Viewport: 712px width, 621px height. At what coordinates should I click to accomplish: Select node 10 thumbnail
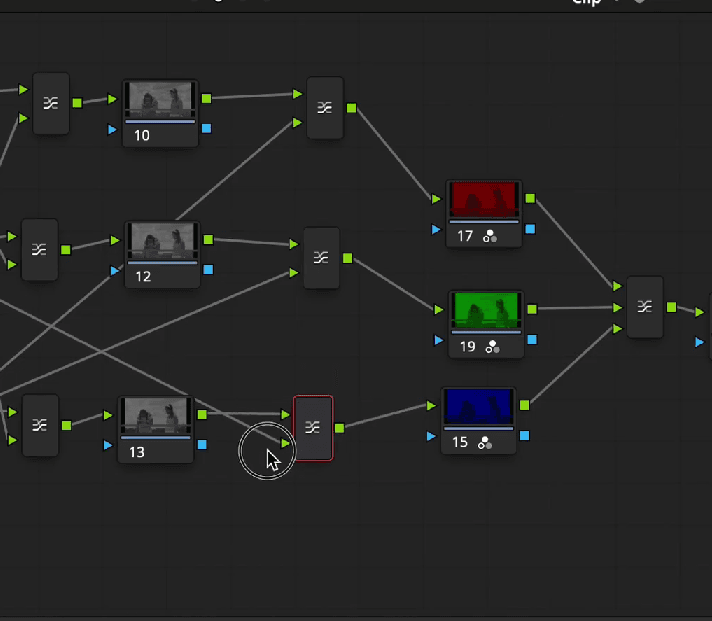160,99
